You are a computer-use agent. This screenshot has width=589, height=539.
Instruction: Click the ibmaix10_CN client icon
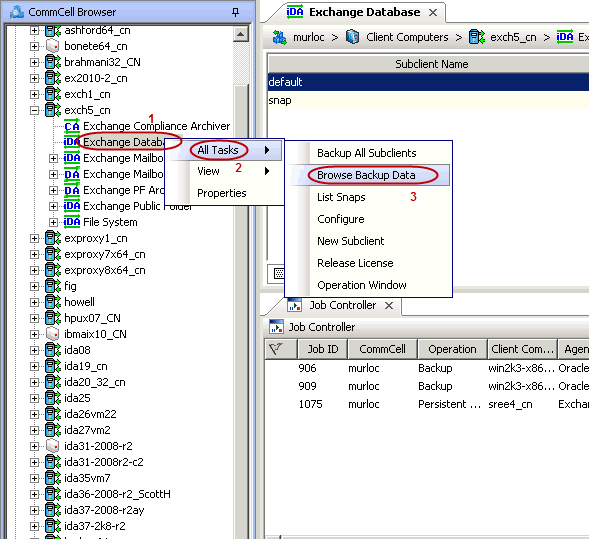click(53, 334)
